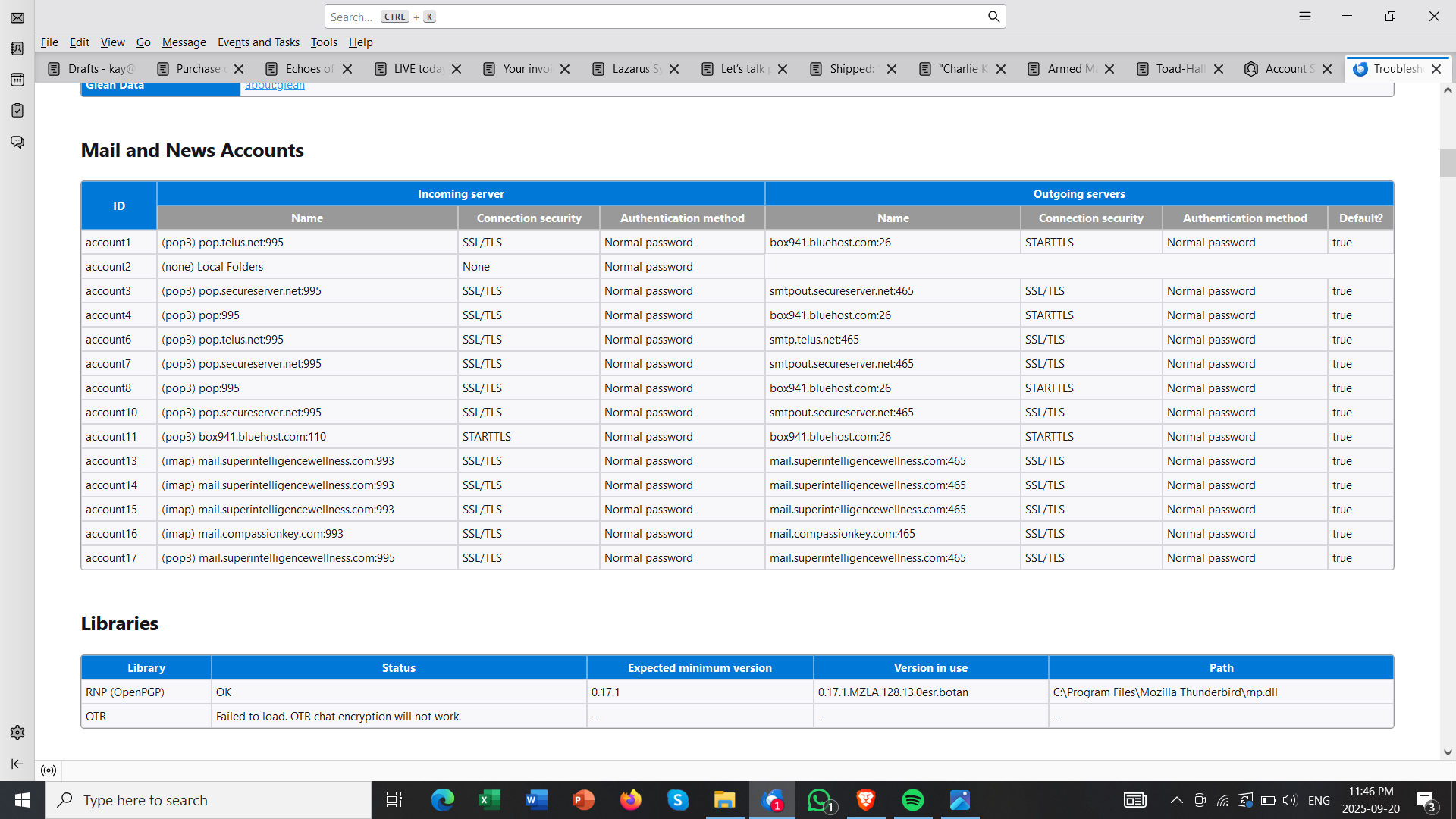Open the Thunderbird app menu hamburger
The image size is (1456, 819).
click(x=1305, y=16)
